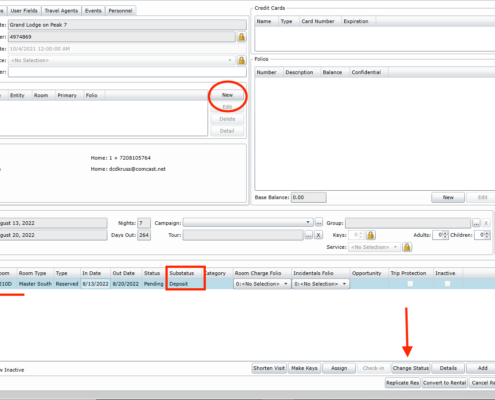Expand the Campaign dropdown
Viewport: 495px width, 400px height.
(x=308, y=222)
